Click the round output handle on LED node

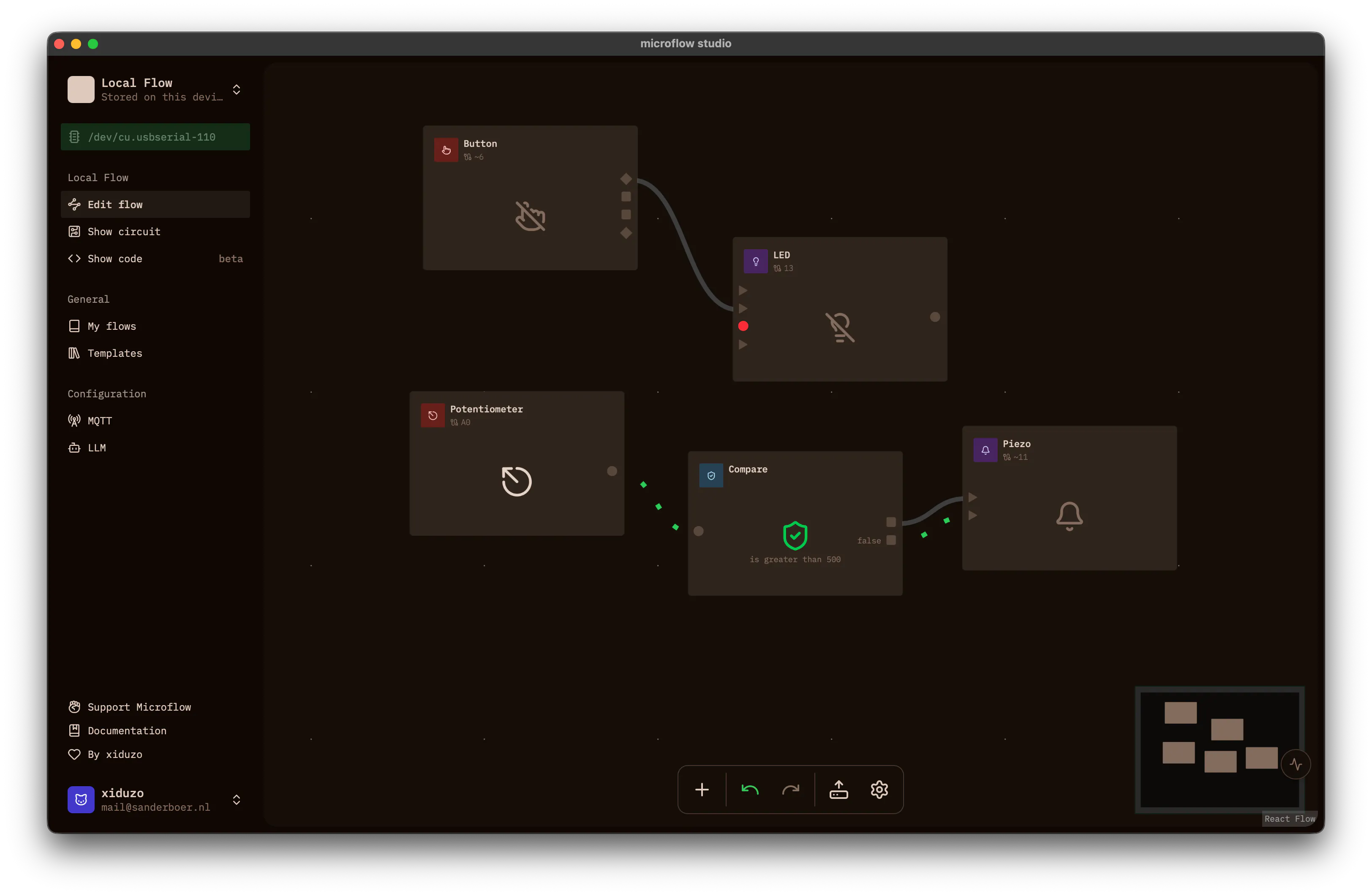935,317
